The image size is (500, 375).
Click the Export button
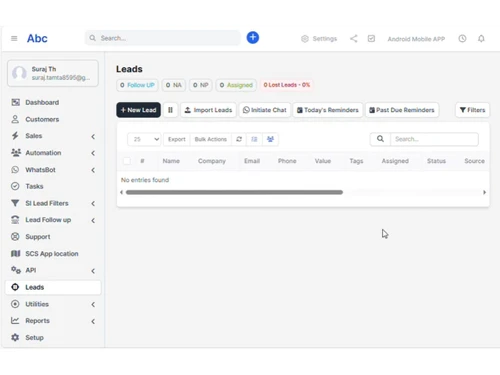point(177,139)
